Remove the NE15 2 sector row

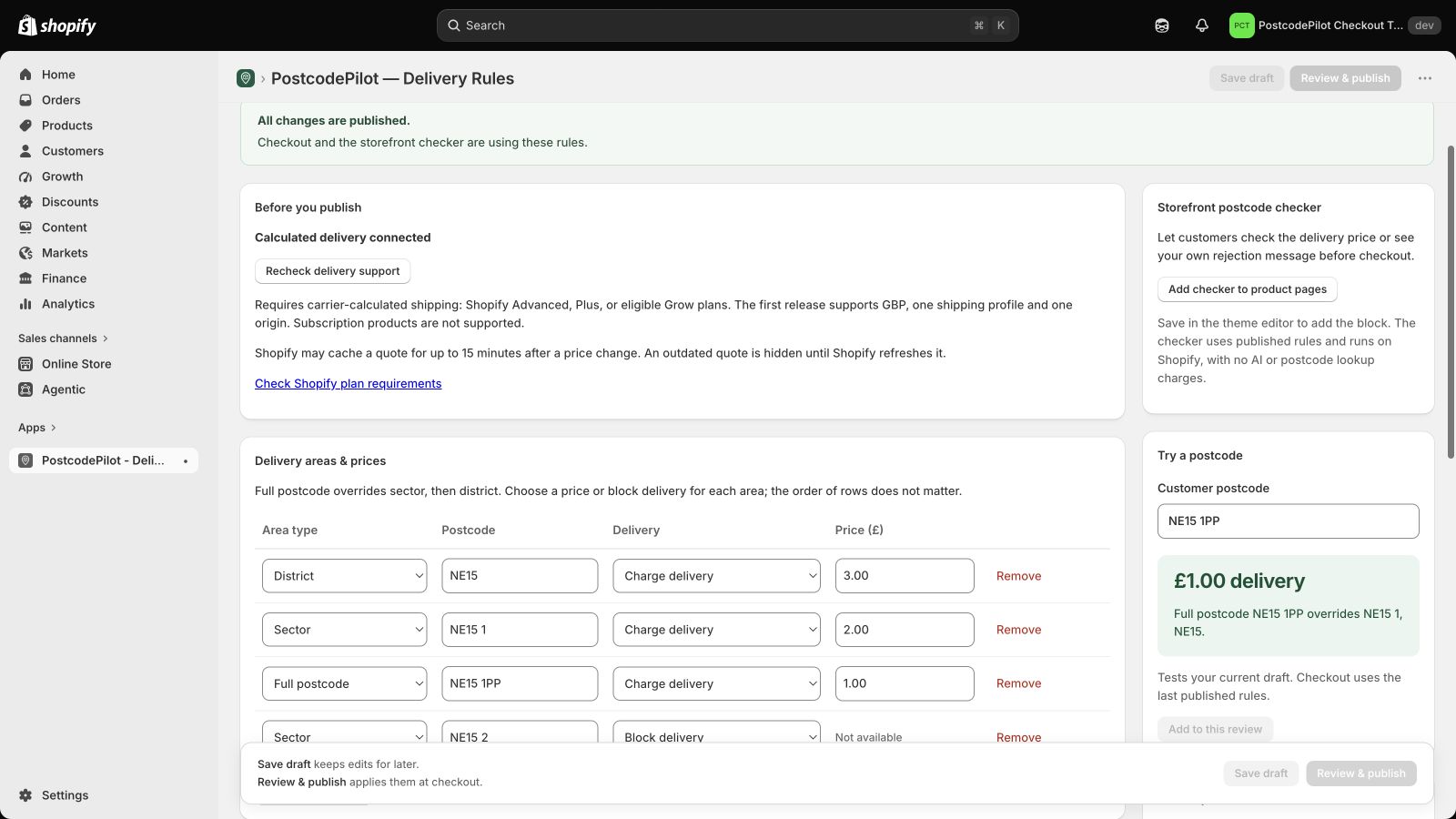coord(1018,736)
